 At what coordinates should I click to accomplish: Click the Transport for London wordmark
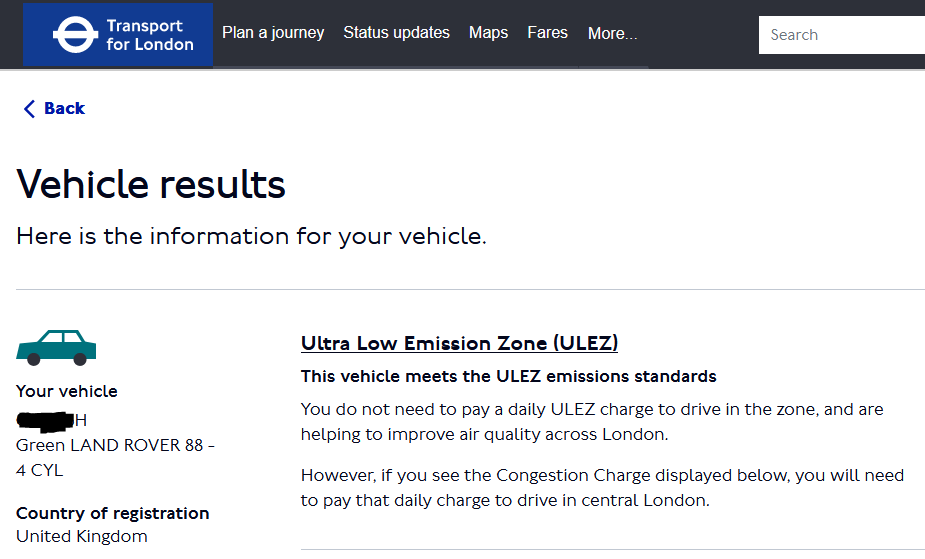[x=150, y=35]
